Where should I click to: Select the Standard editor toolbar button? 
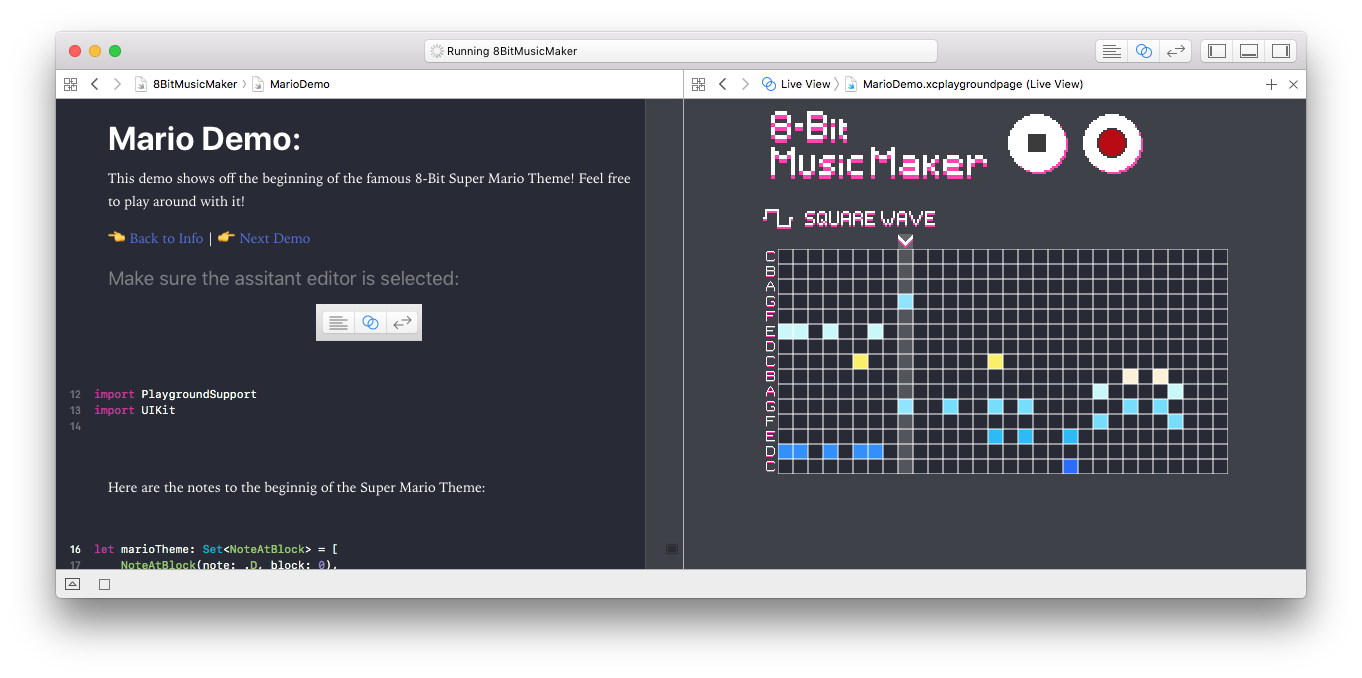1111,51
